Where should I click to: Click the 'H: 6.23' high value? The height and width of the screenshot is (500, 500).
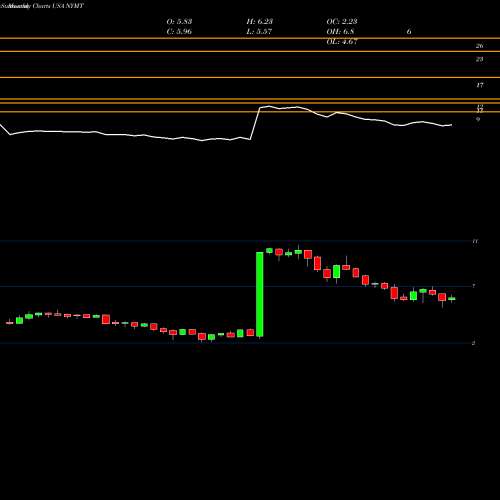(260, 22)
